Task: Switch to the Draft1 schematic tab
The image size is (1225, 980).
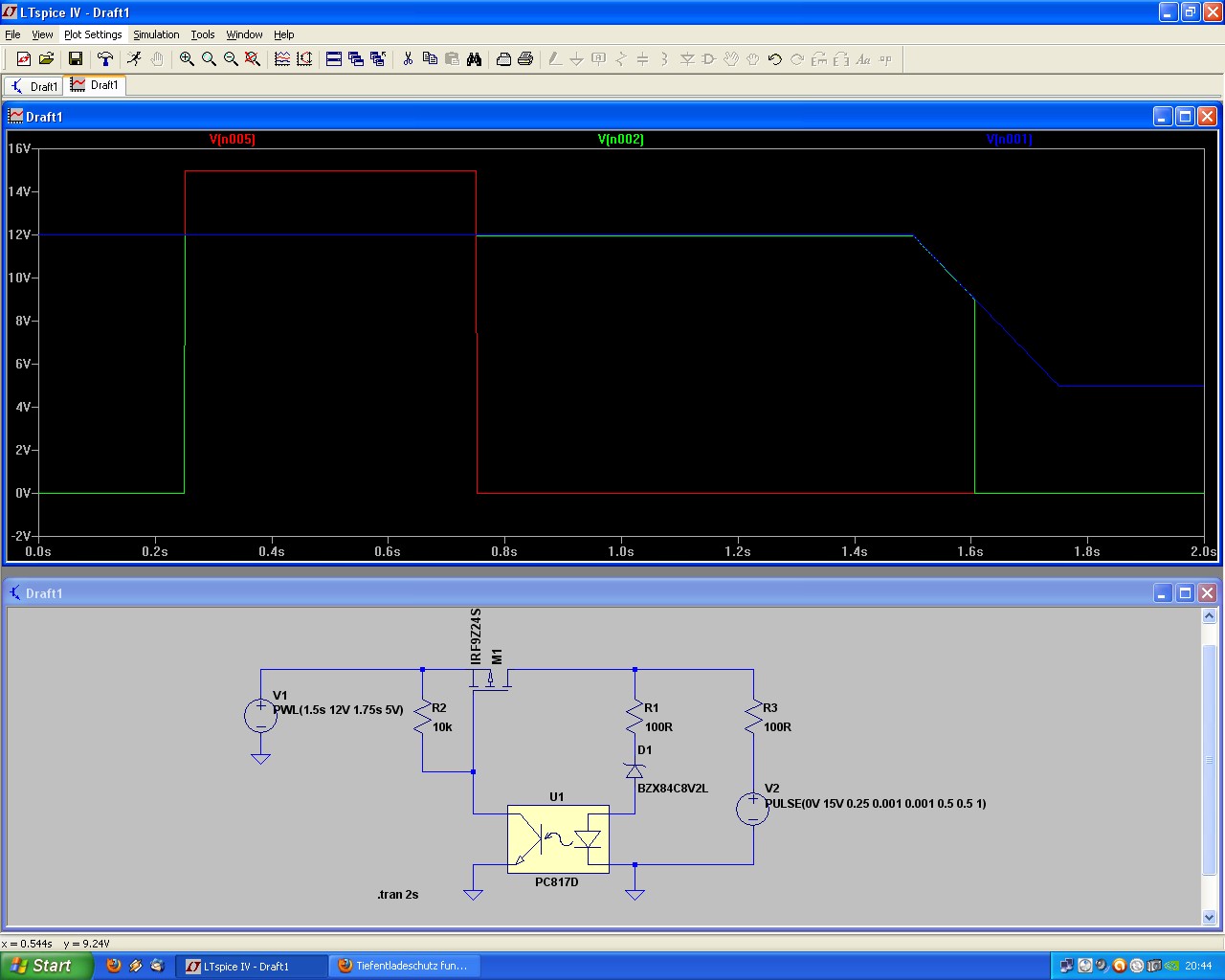Action: coord(34,86)
